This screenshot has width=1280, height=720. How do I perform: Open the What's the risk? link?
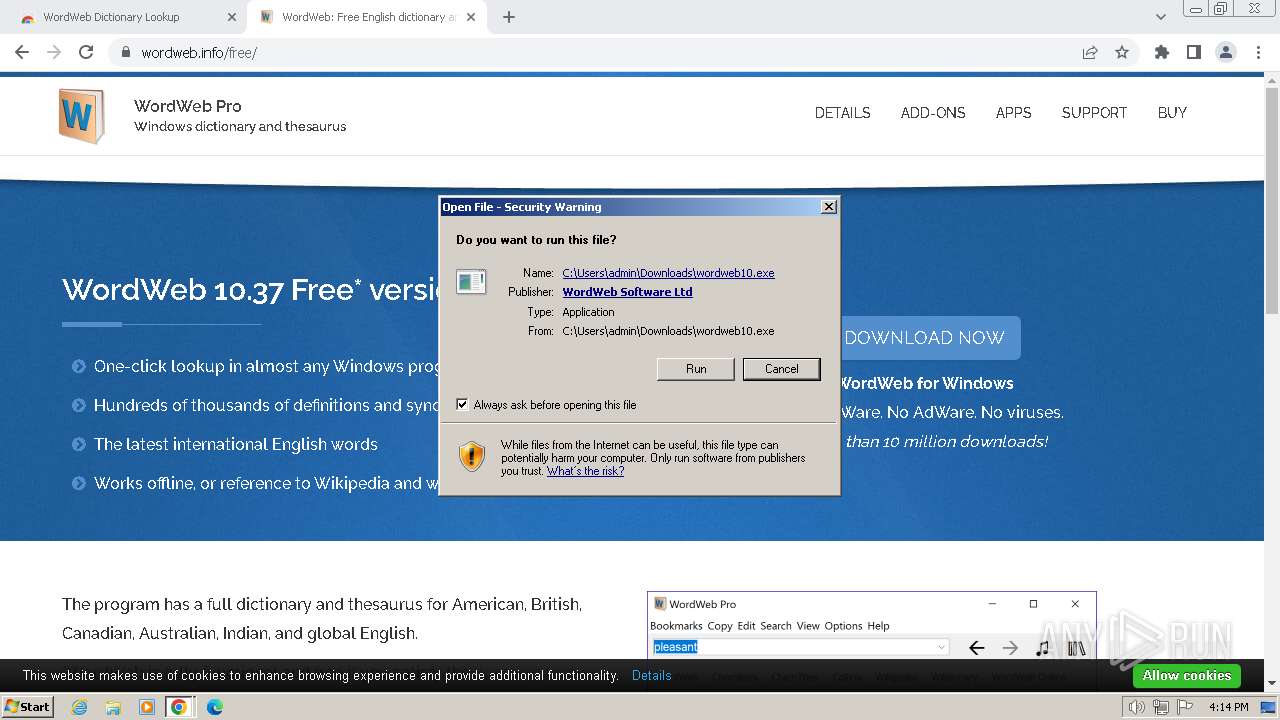tap(585, 471)
